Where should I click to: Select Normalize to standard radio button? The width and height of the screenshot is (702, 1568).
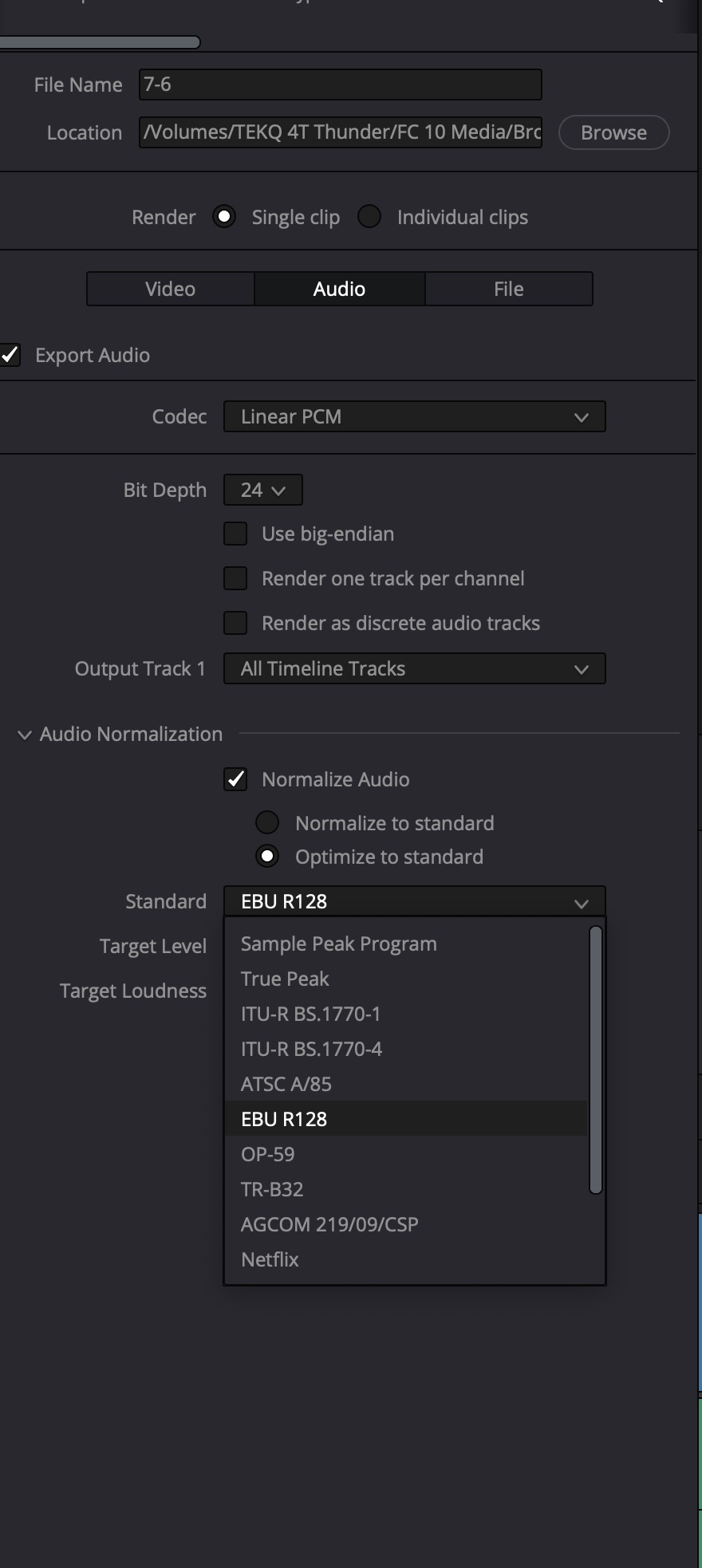click(267, 822)
